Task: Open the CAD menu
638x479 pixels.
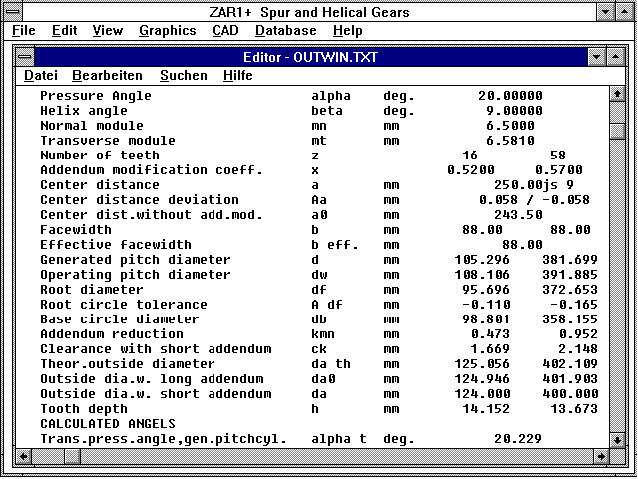Action: click(x=225, y=31)
